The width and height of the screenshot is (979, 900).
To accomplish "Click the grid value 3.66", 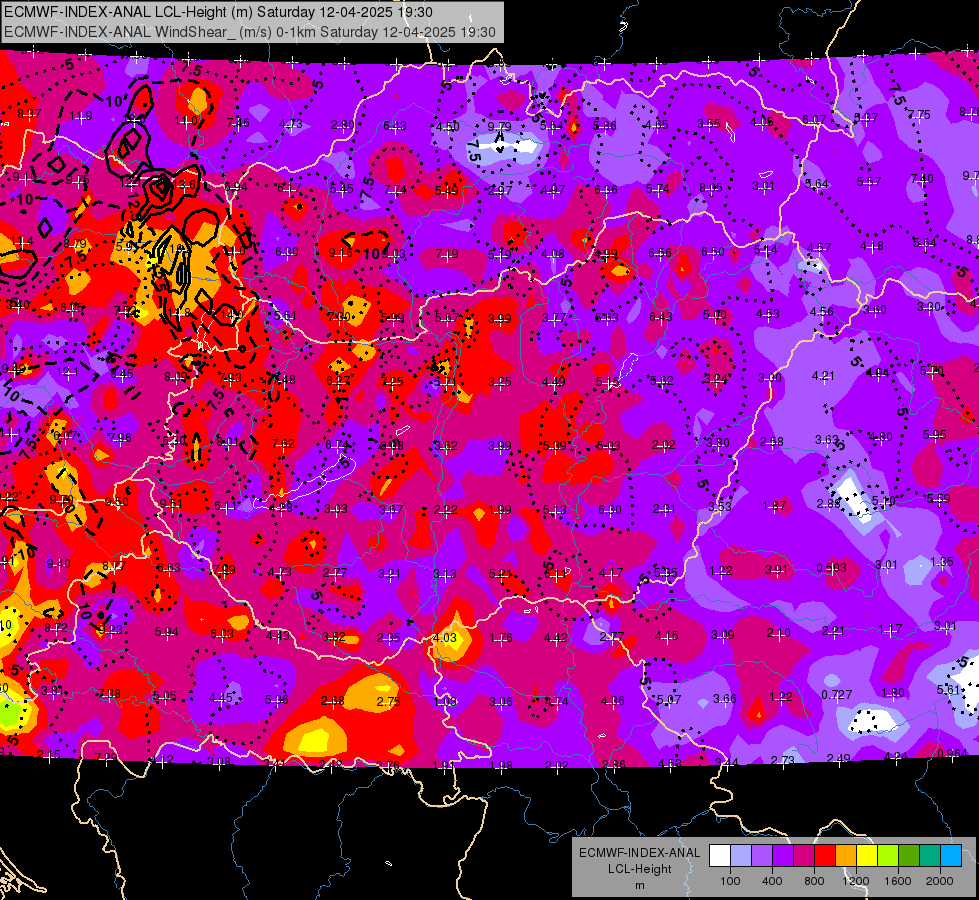I will click(x=725, y=698).
